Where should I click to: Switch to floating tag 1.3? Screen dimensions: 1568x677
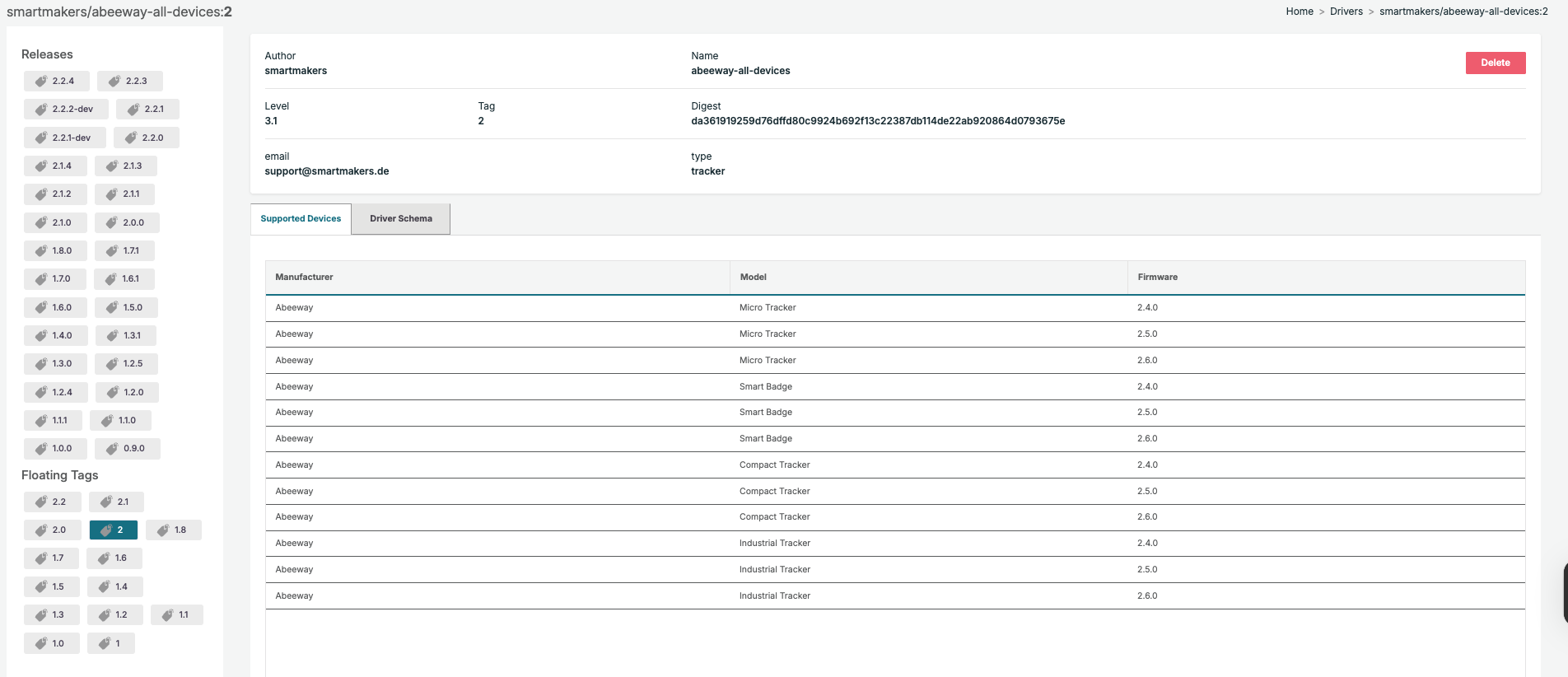tap(52, 614)
